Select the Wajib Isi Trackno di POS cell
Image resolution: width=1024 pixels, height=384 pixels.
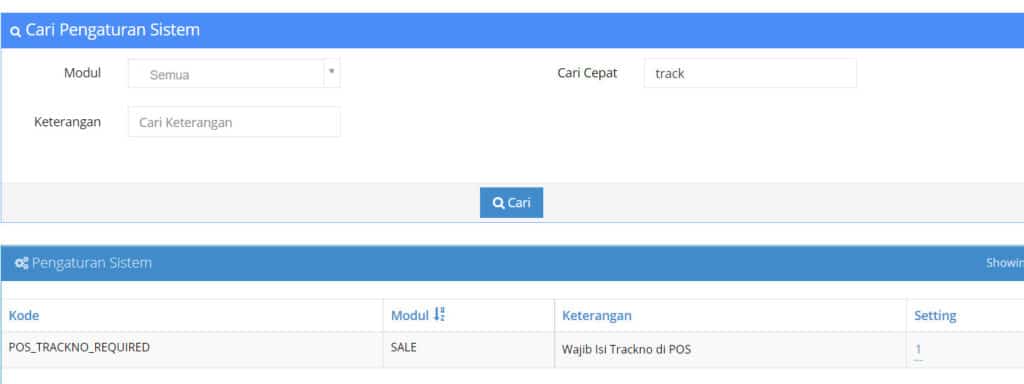(x=626, y=349)
